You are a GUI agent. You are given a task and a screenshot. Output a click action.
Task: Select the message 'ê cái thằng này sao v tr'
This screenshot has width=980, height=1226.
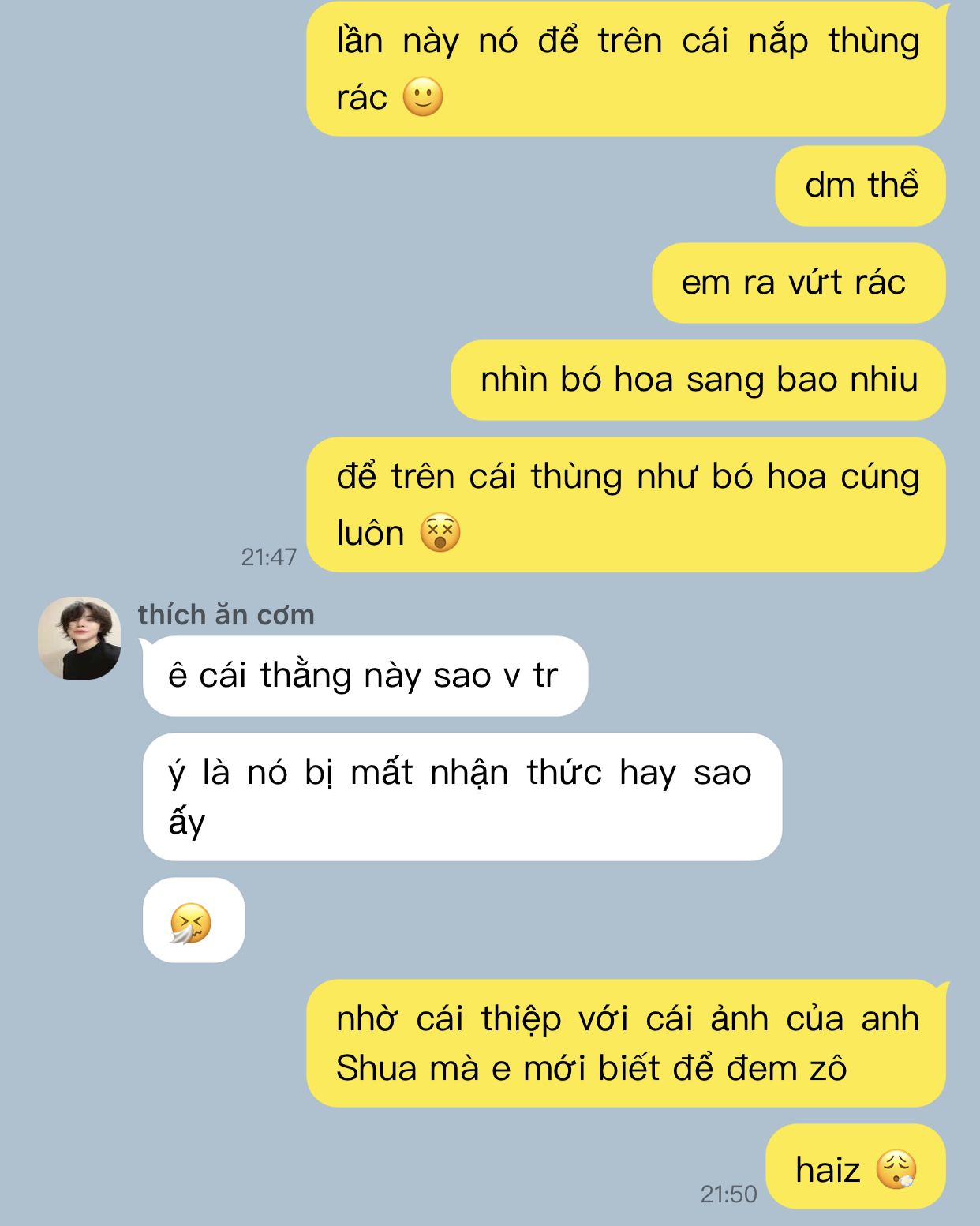click(x=365, y=676)
